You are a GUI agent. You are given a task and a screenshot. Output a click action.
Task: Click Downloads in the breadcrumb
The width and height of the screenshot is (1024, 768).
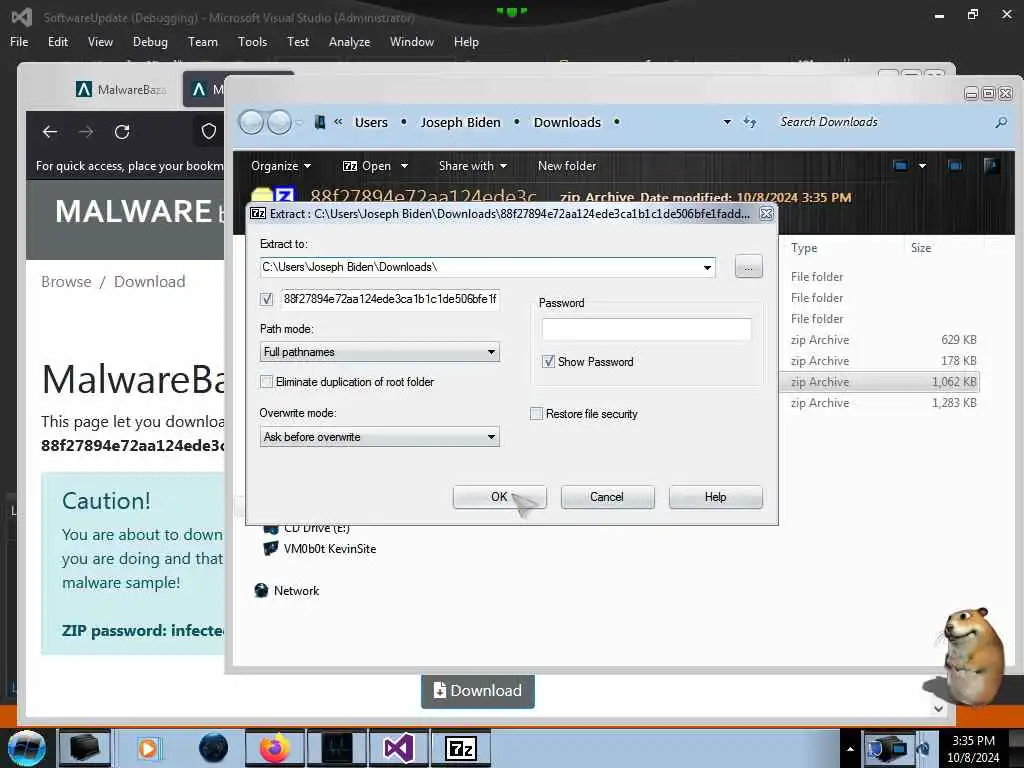coord(567,123)
